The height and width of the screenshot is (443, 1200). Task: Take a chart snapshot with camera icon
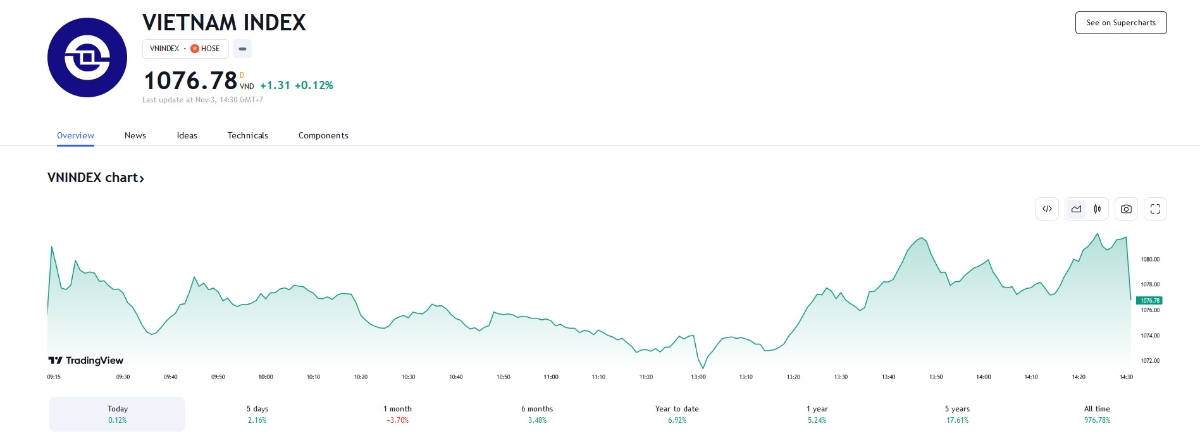pos(1127,209)
